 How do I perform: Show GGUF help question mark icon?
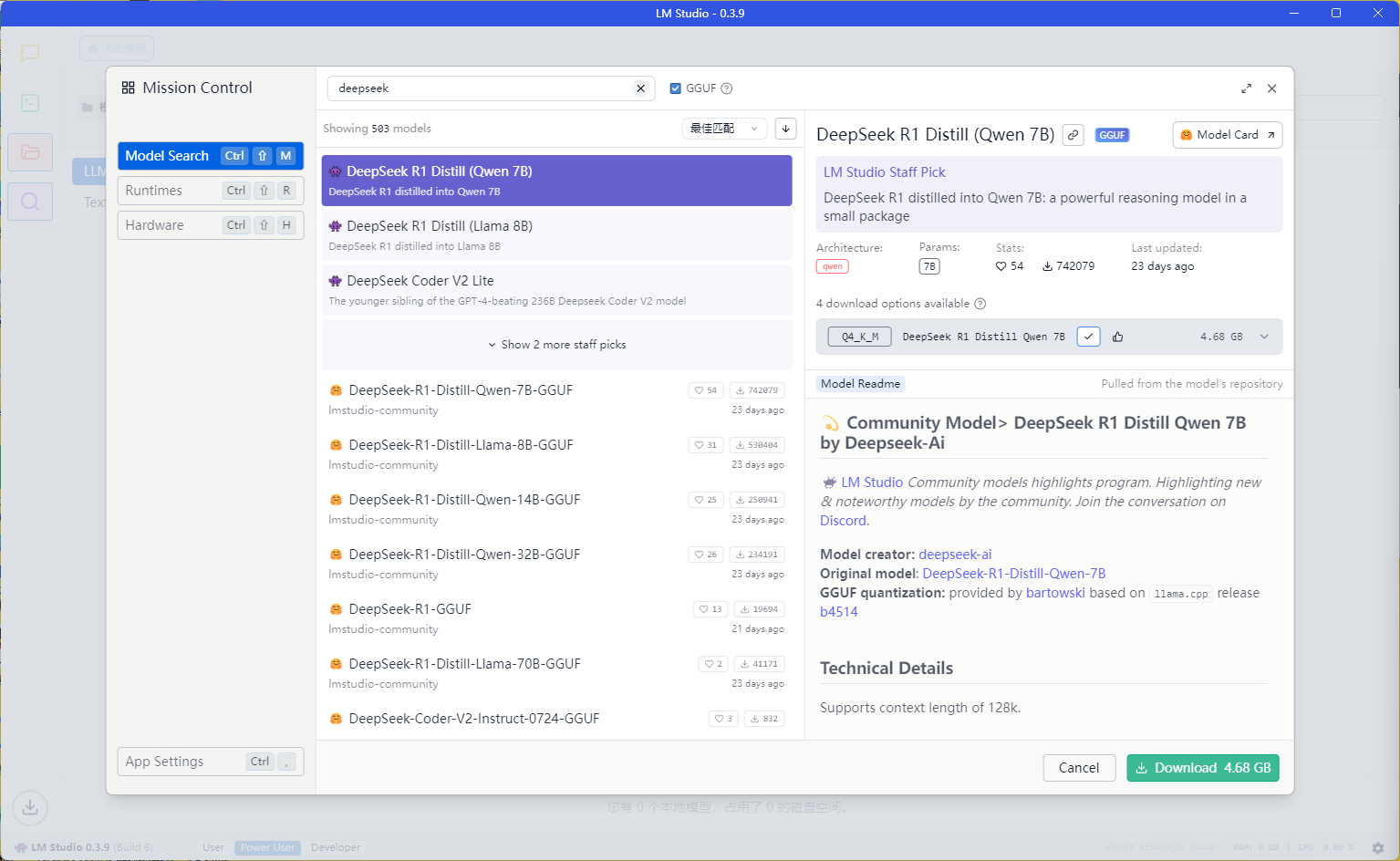(727, 88)
